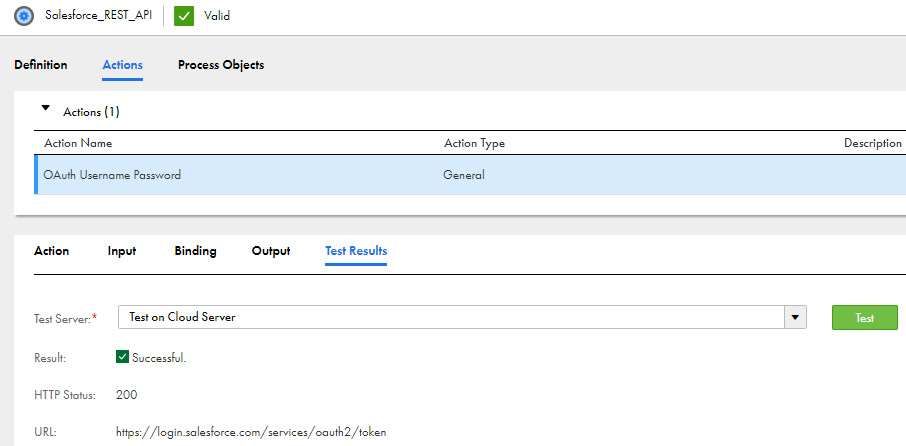Select the Test Results sub-tab
The image size is (906, 446).
click(356, 251)
